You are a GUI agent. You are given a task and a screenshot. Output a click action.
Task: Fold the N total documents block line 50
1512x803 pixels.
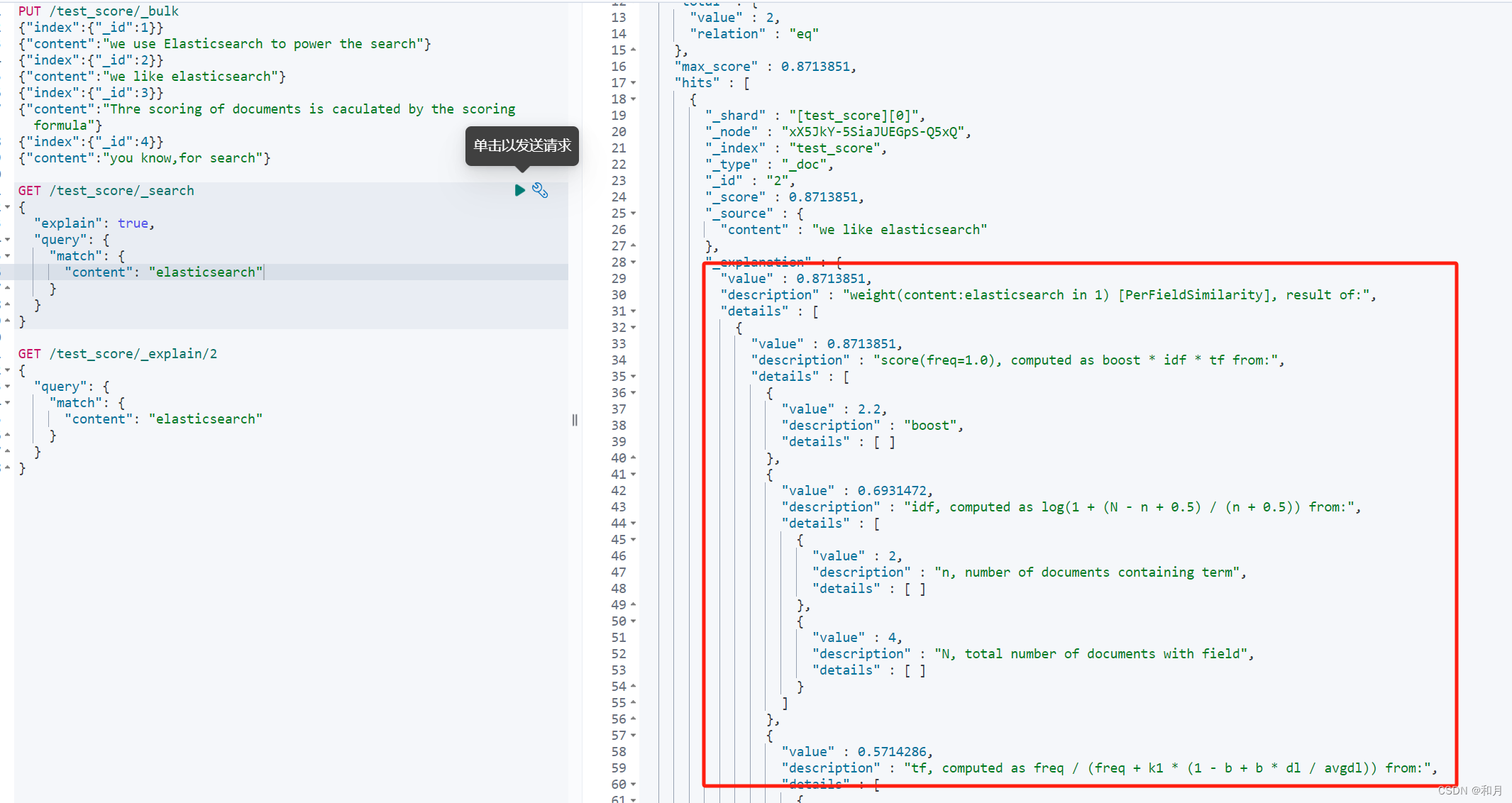click(633, 621)
